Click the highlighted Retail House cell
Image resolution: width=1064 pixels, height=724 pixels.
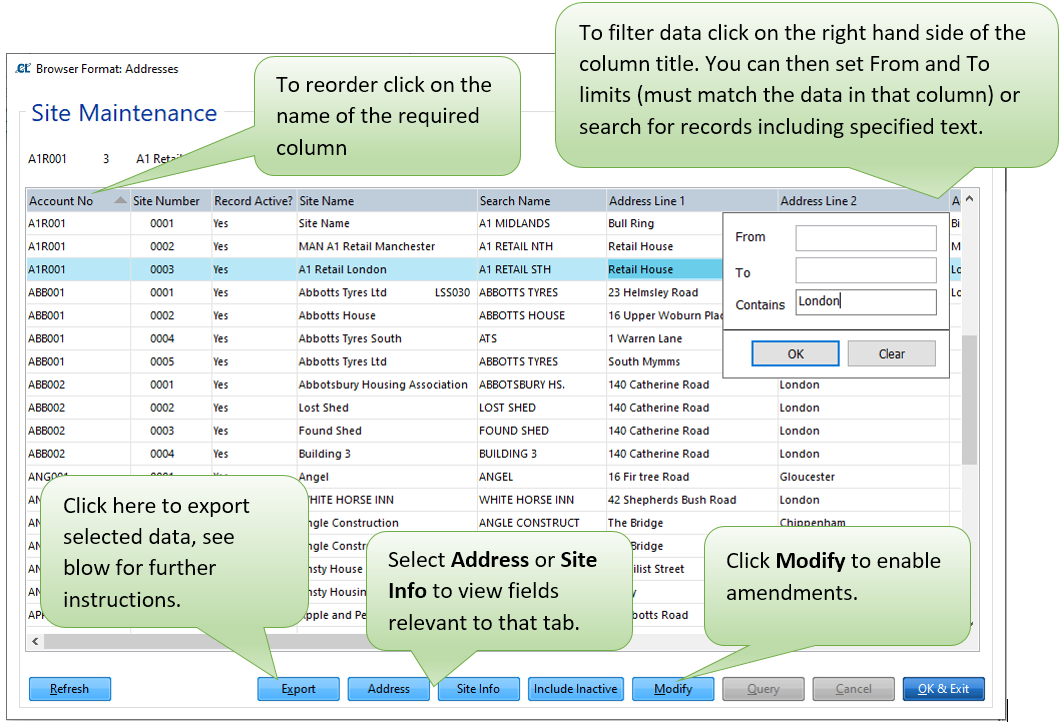[664, 269]
